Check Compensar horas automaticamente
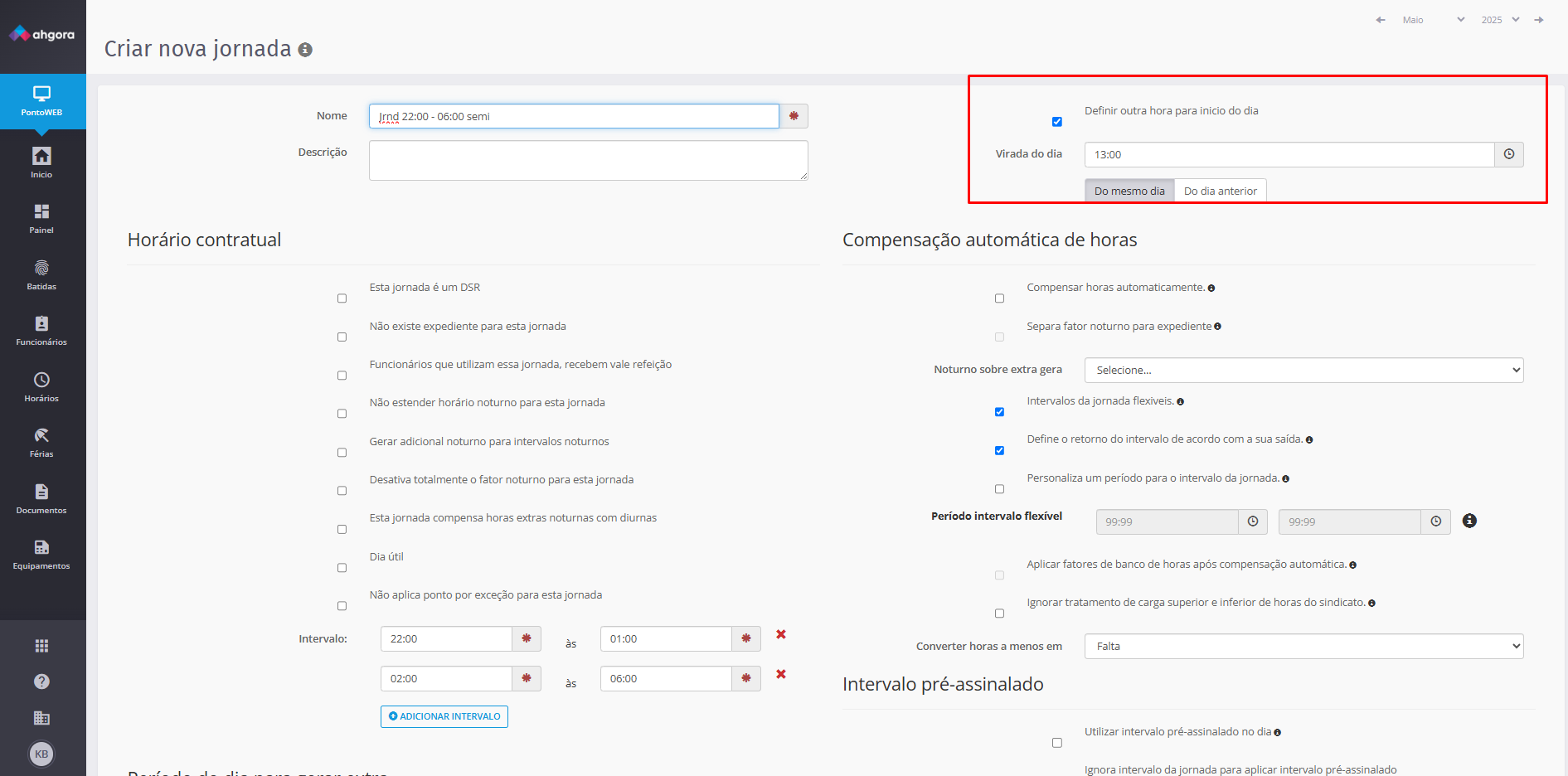 click(x=999, y=298)
